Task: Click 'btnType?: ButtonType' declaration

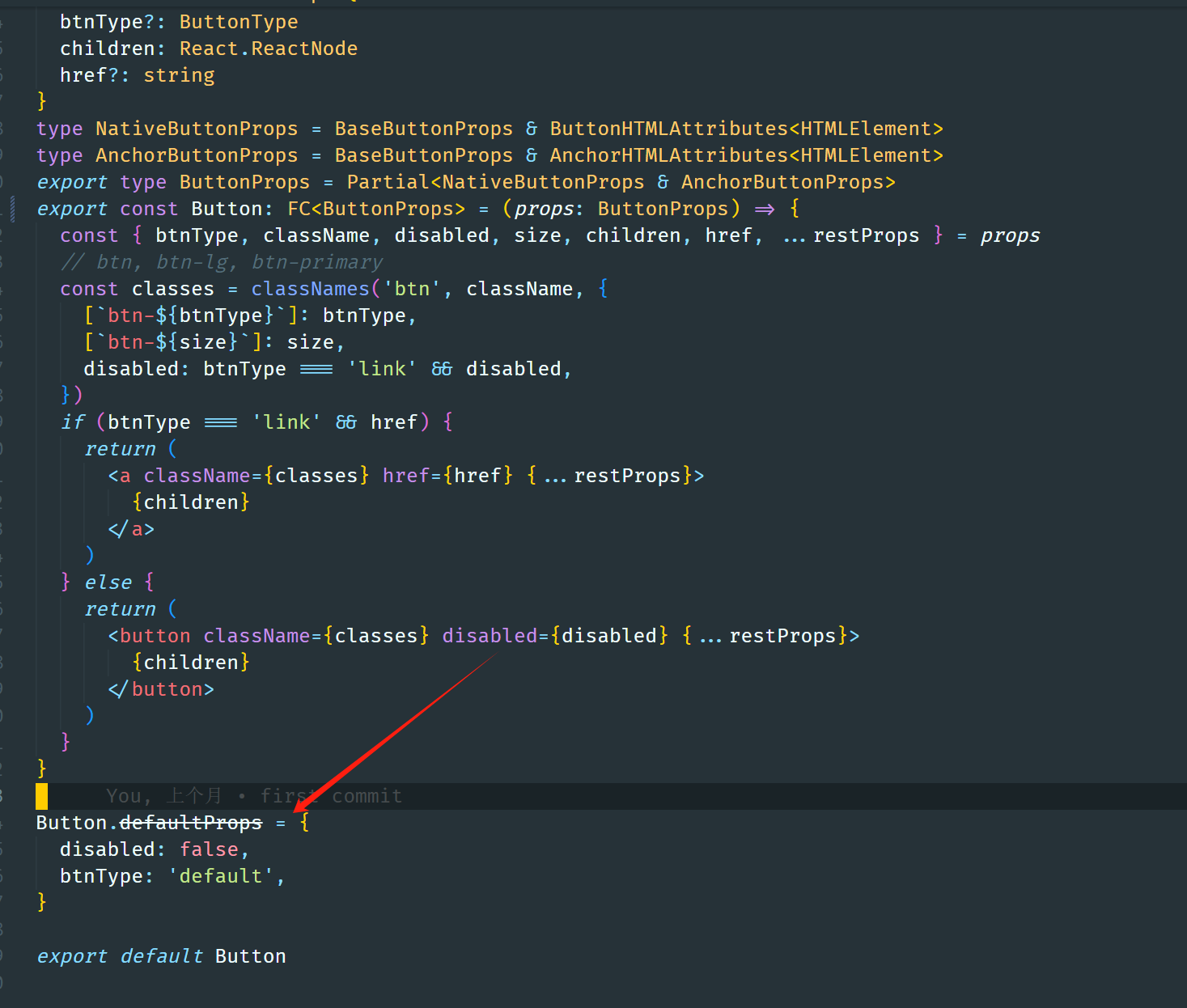Action: click(179, 22)
